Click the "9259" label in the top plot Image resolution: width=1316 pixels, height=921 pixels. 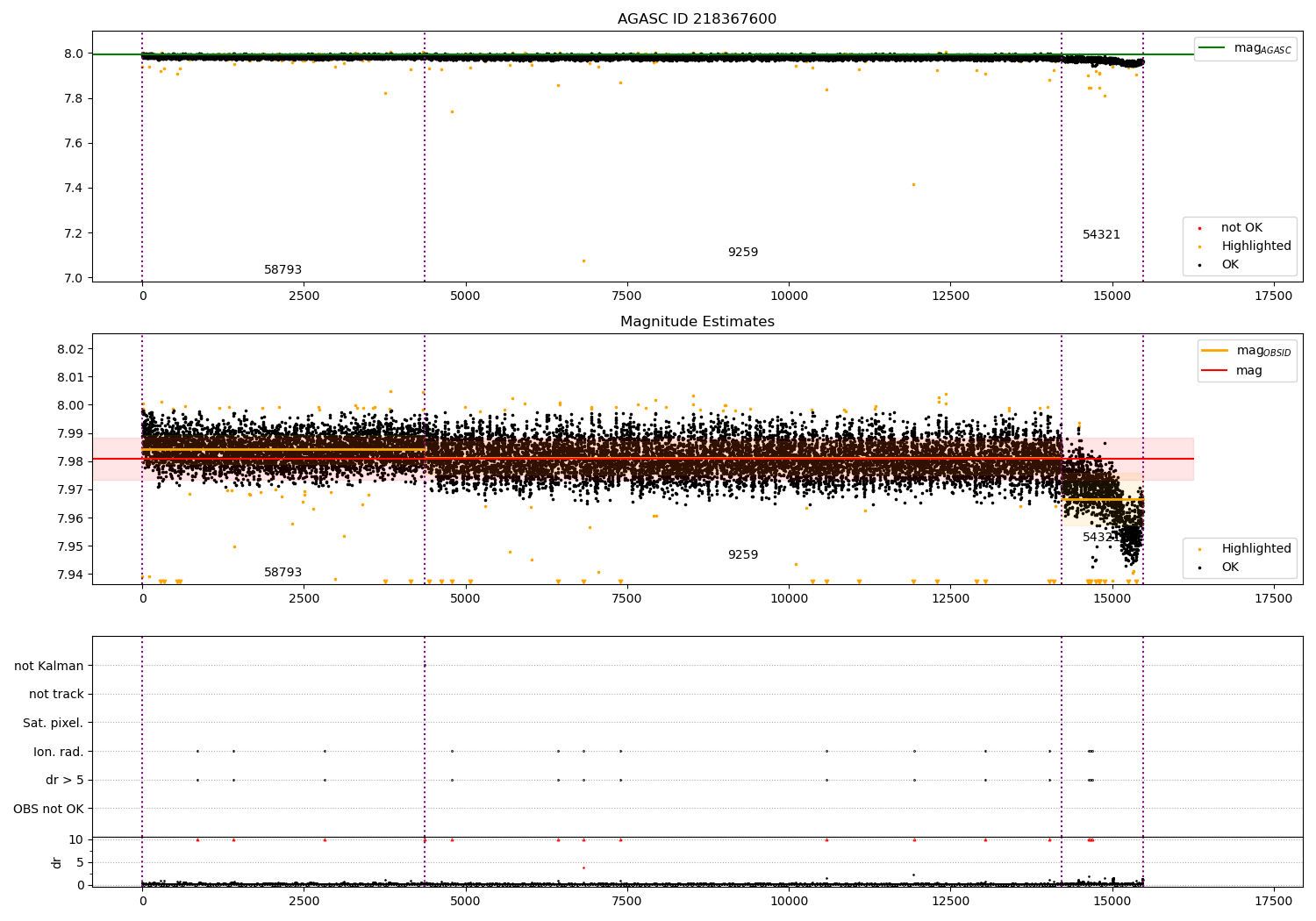tap(743, 253)
